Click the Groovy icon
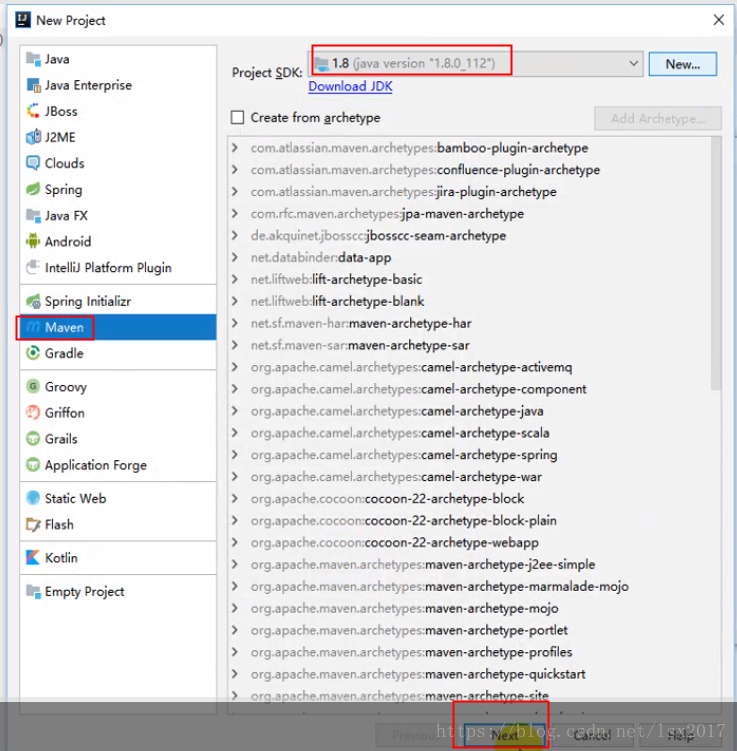The width and height of the screenshot is (737, 751). click(33, 387)
